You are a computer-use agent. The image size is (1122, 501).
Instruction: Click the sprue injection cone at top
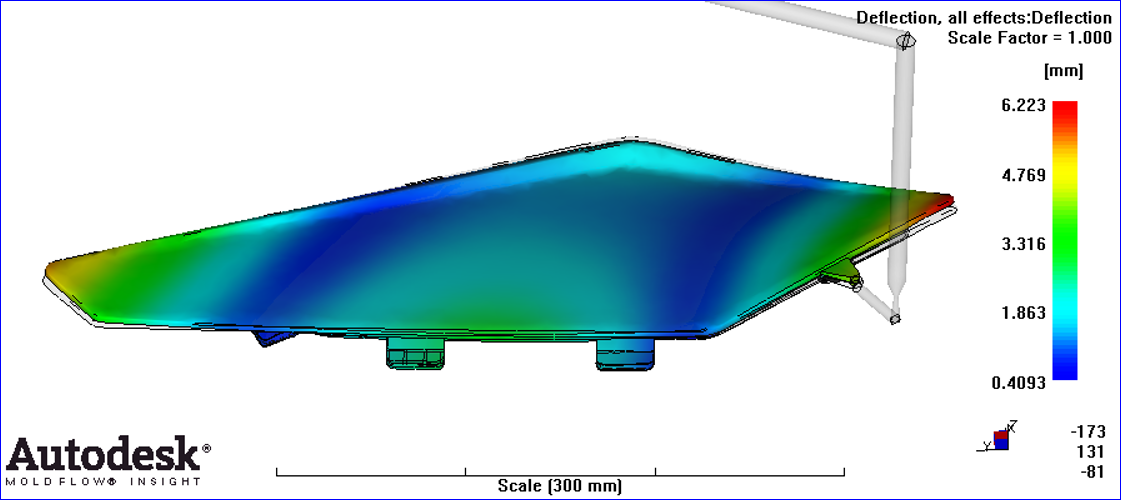click(905, 41)
